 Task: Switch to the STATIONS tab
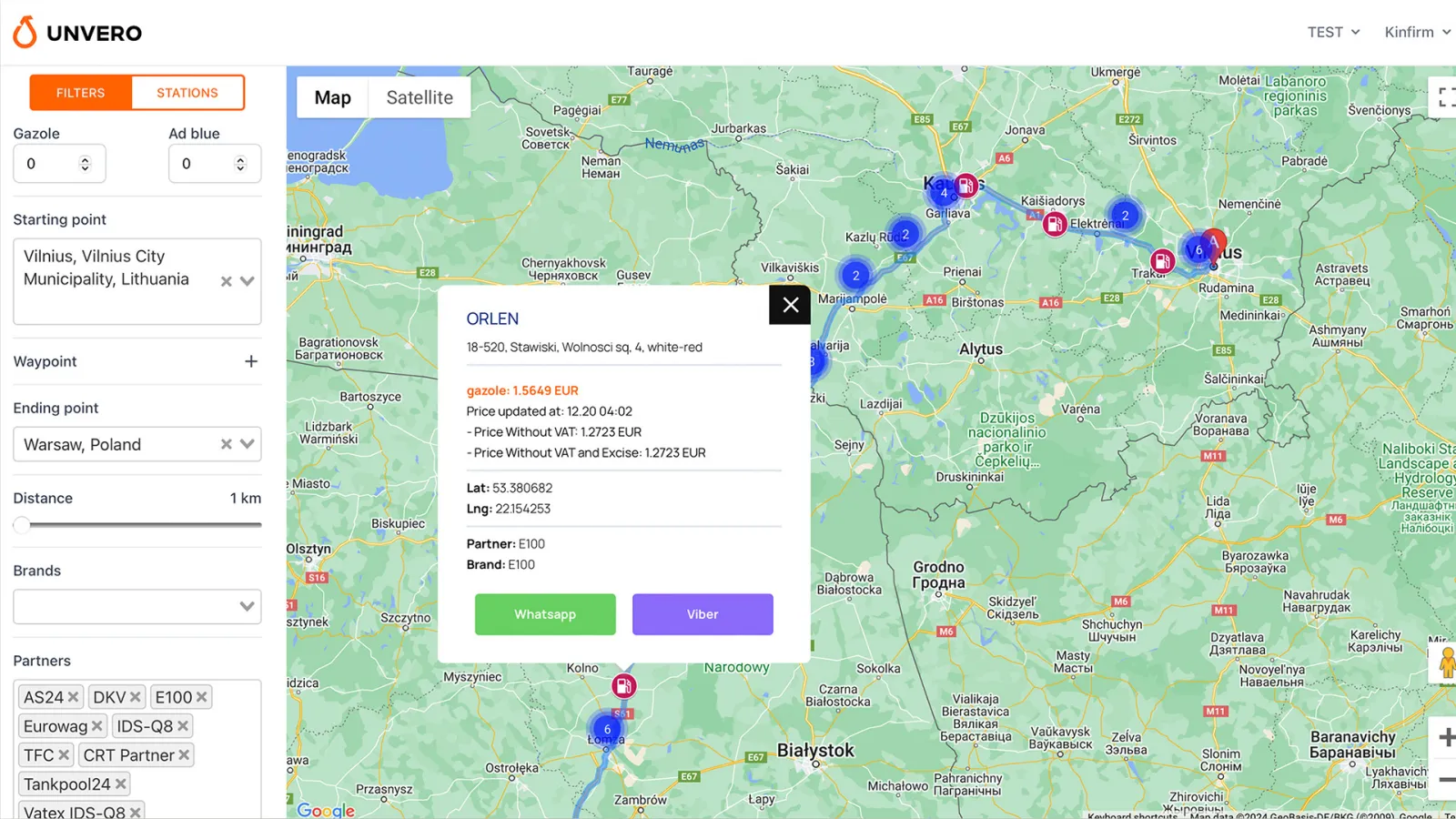coord(187,93)
